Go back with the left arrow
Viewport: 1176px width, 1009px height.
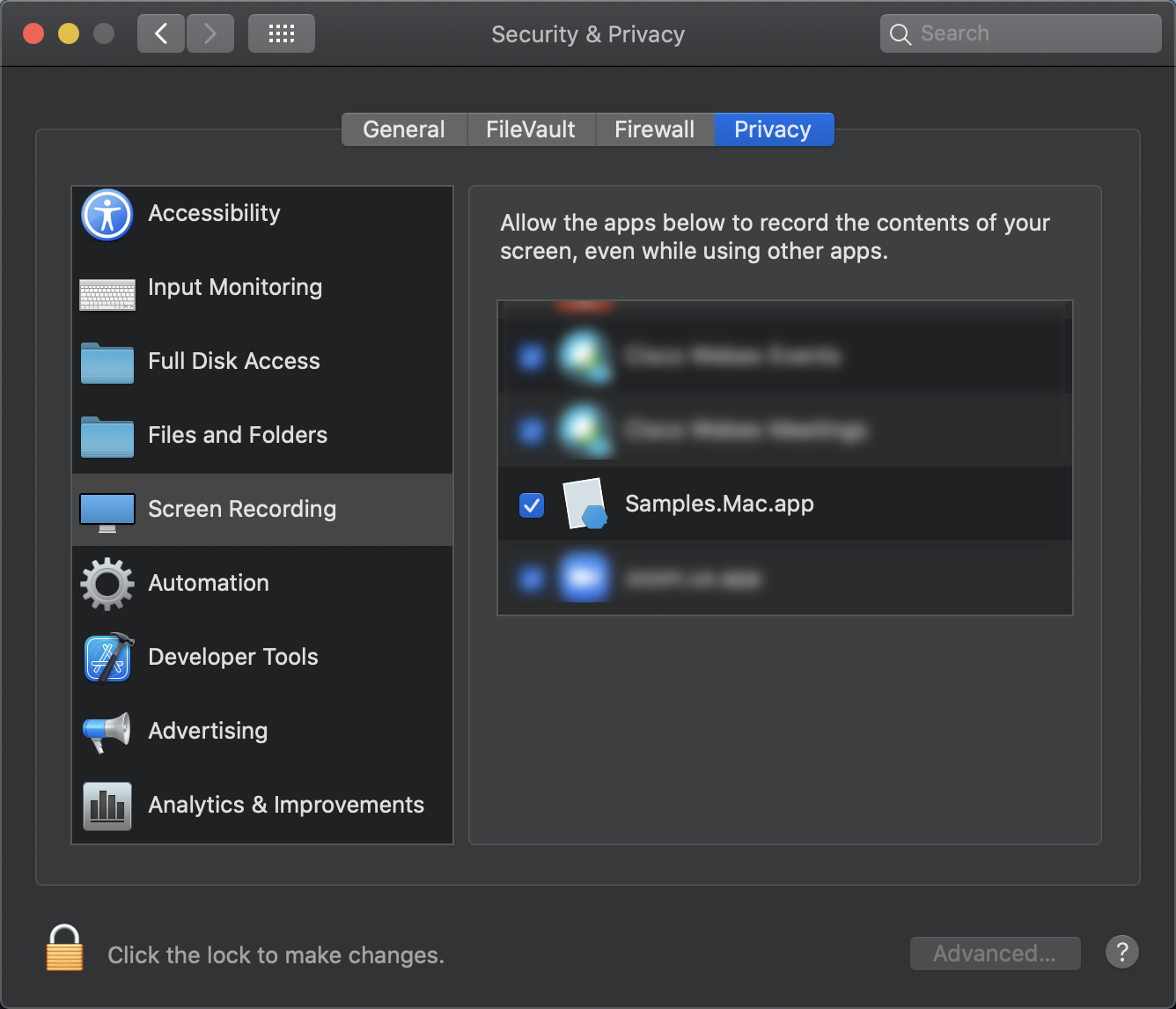(161, 33)
